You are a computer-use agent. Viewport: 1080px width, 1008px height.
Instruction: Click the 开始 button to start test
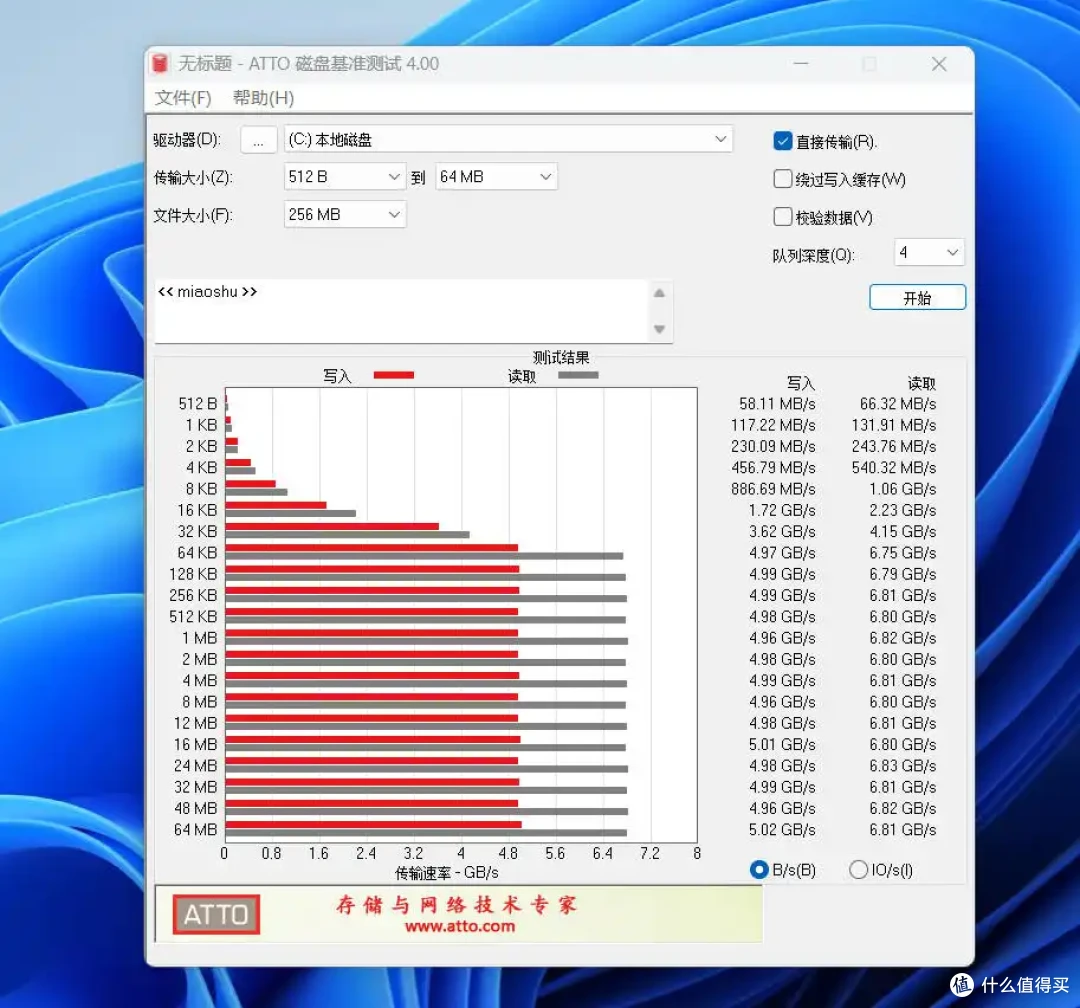[x=917, y=298]
